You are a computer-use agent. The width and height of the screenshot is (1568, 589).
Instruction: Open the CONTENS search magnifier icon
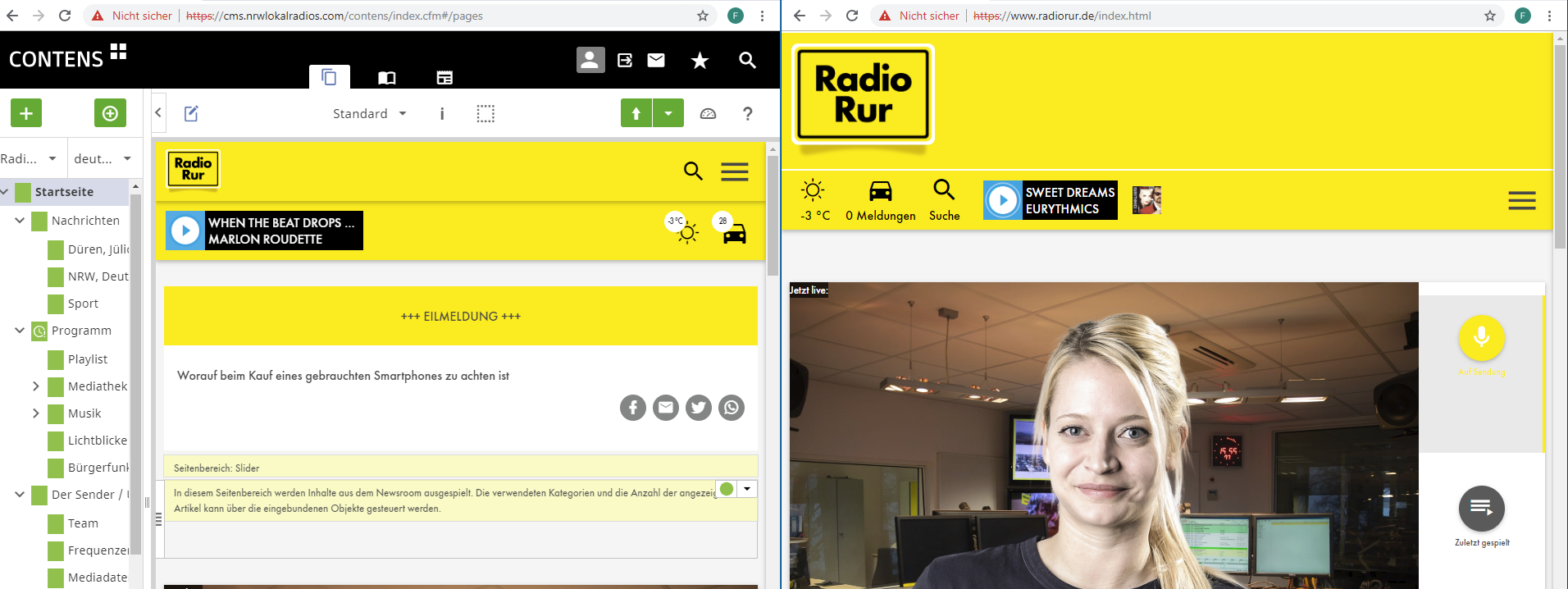(747, 60)
